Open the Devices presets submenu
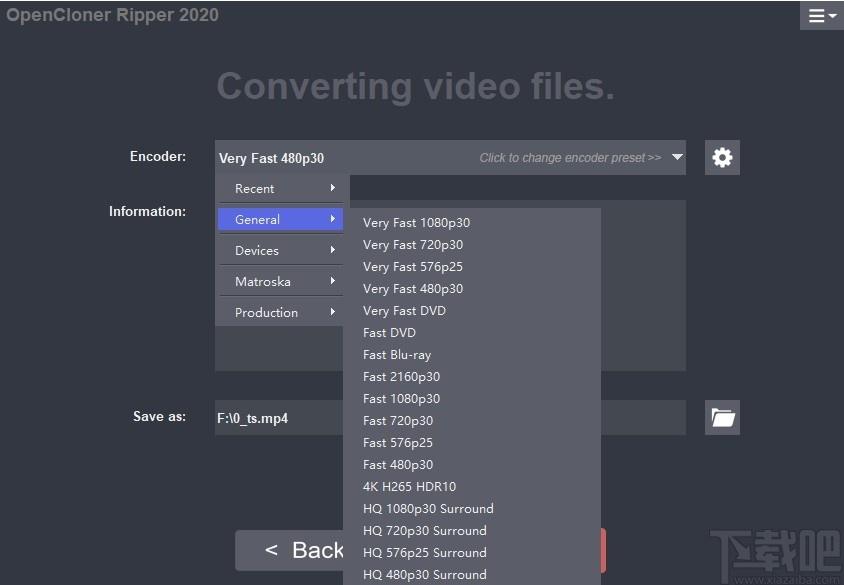 [x=280, y=250]
